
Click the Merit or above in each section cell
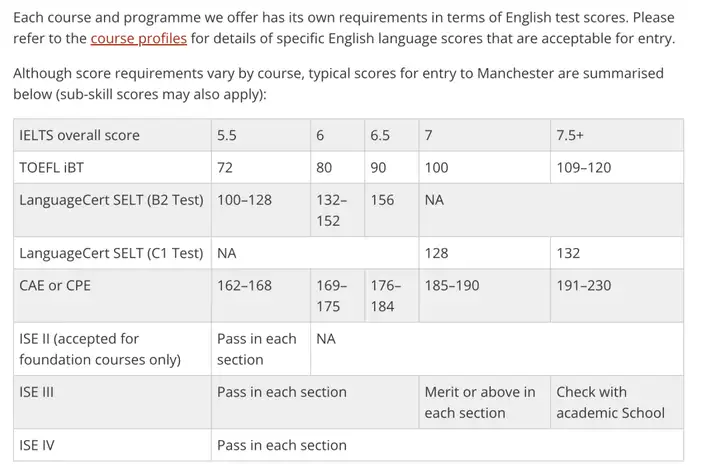[484, 402]
